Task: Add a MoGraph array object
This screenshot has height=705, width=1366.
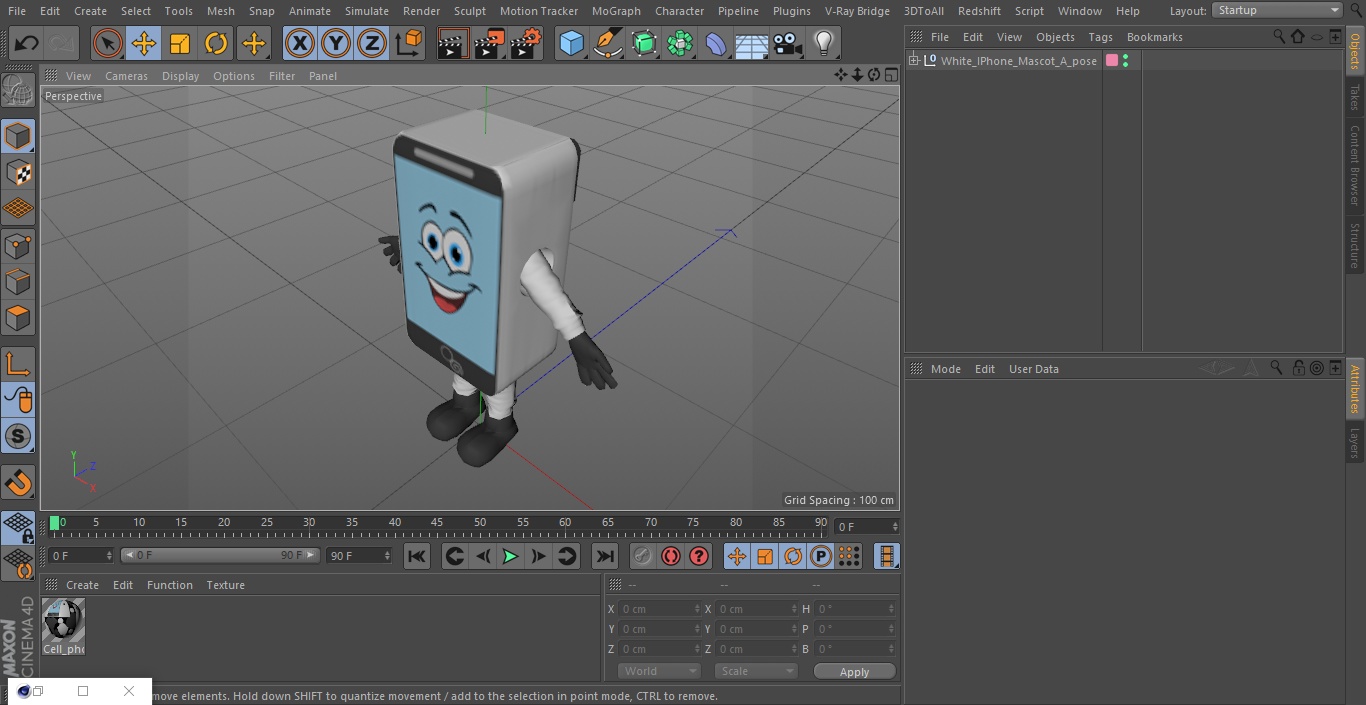Action: 680,43
